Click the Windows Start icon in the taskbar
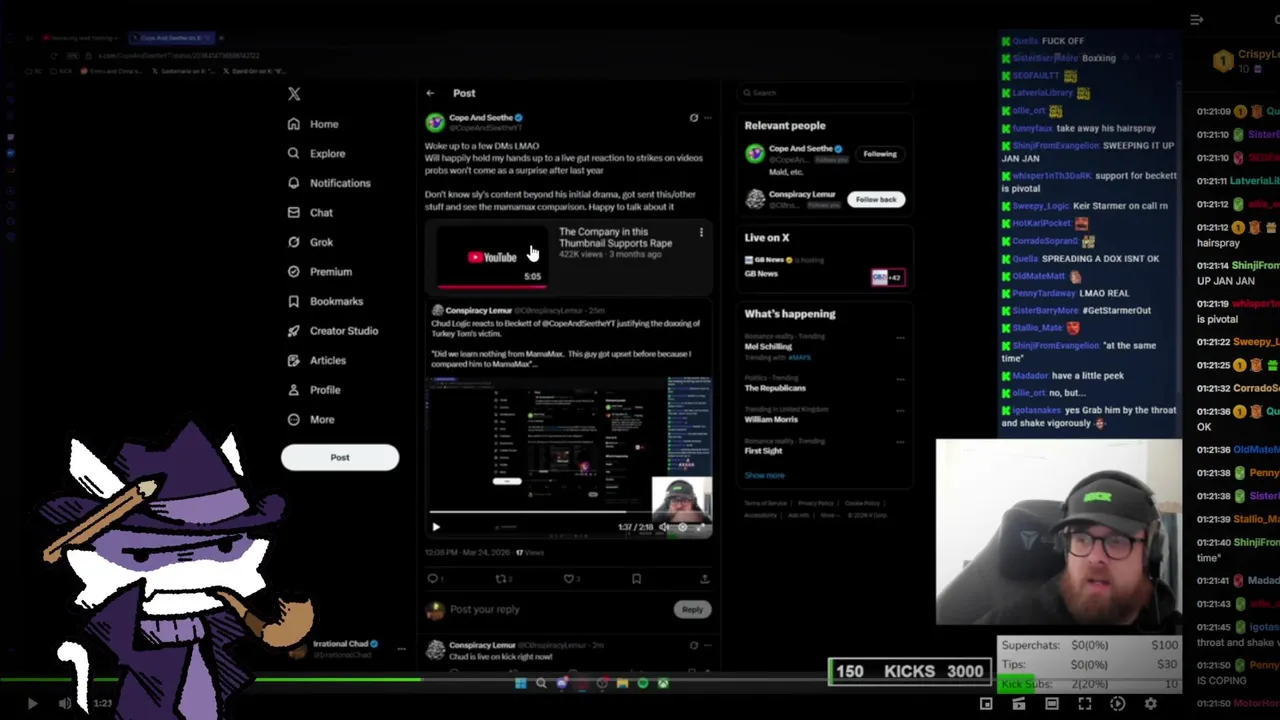Viewport: 1280px width, 720px height. (520, 684)
